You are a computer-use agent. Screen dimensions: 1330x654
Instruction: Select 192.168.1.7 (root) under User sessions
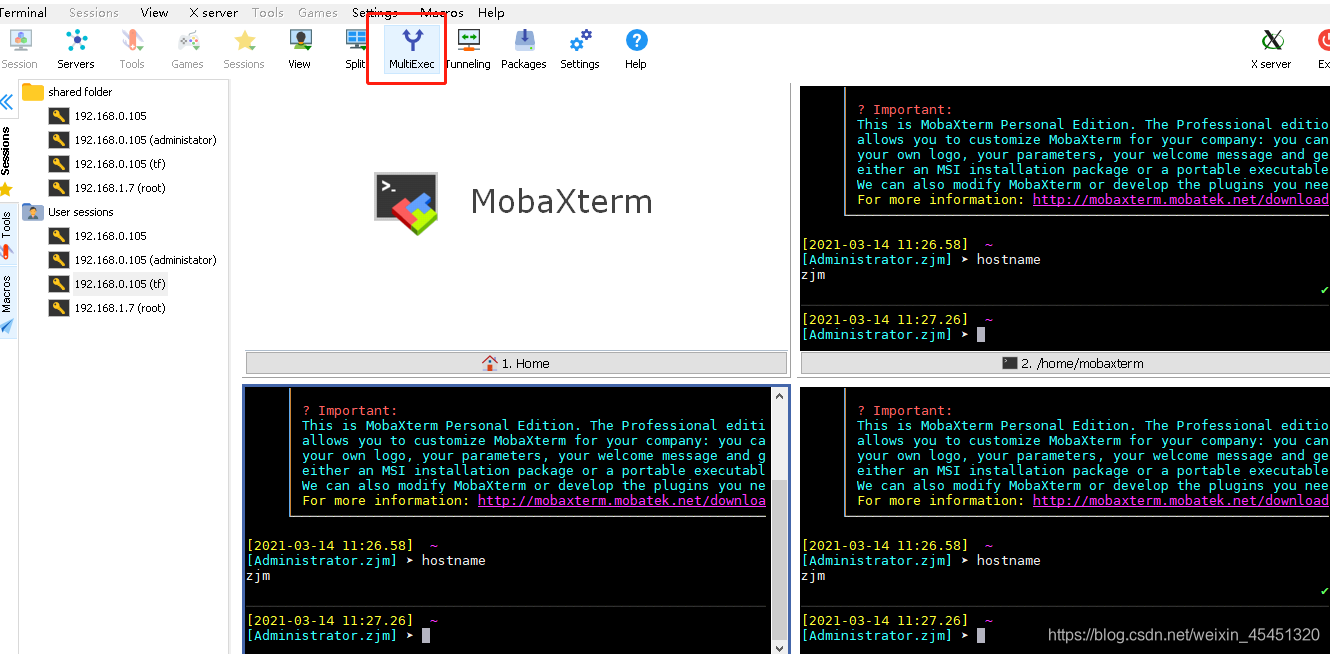(120, 308)
